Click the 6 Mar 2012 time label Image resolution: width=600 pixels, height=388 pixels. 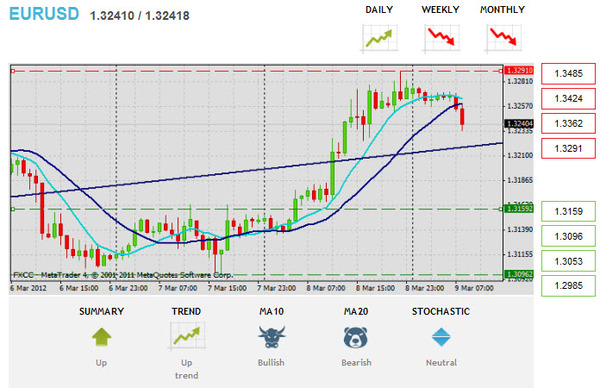point(28,288)
